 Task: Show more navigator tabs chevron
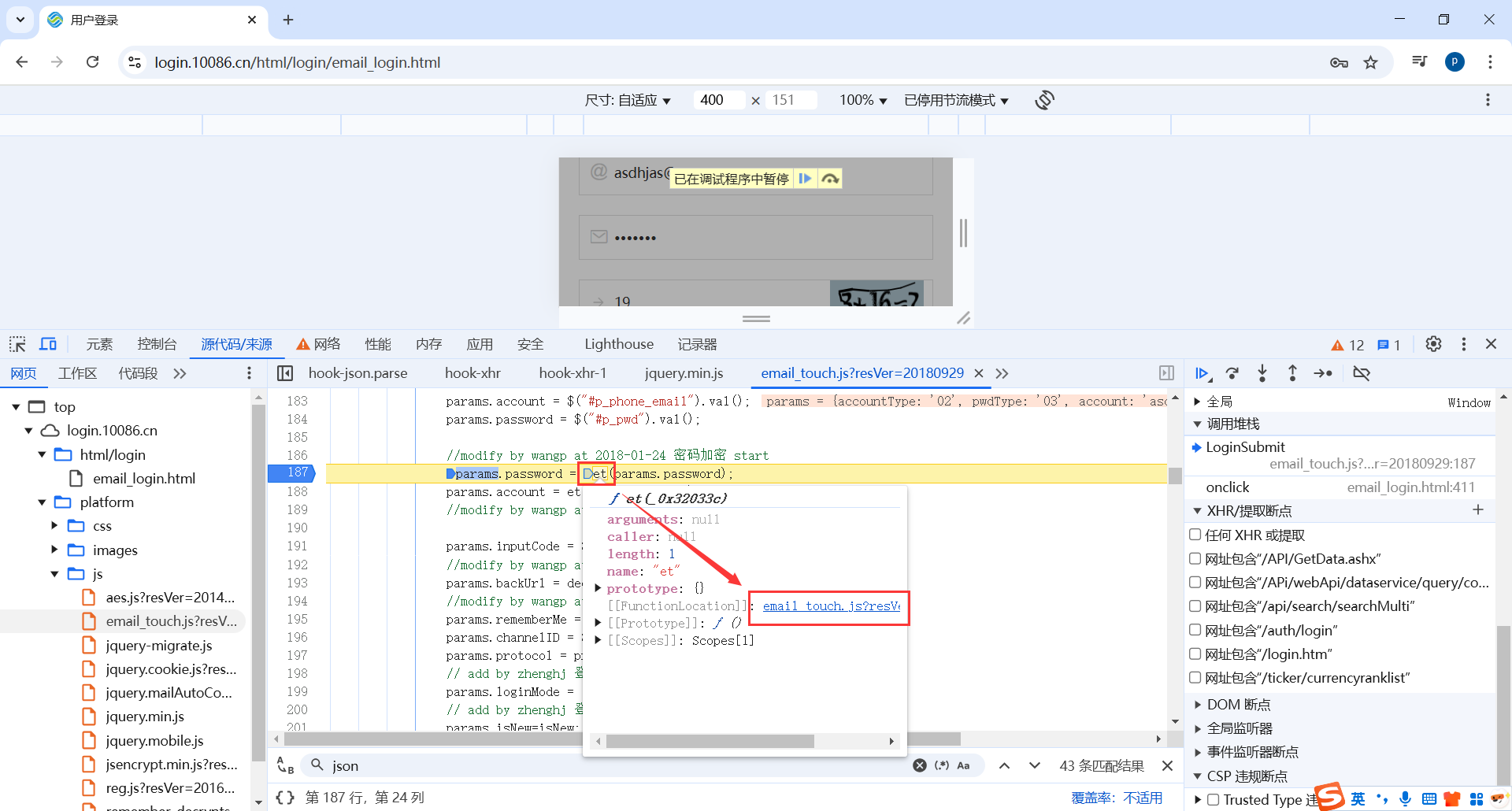[180, 373]
